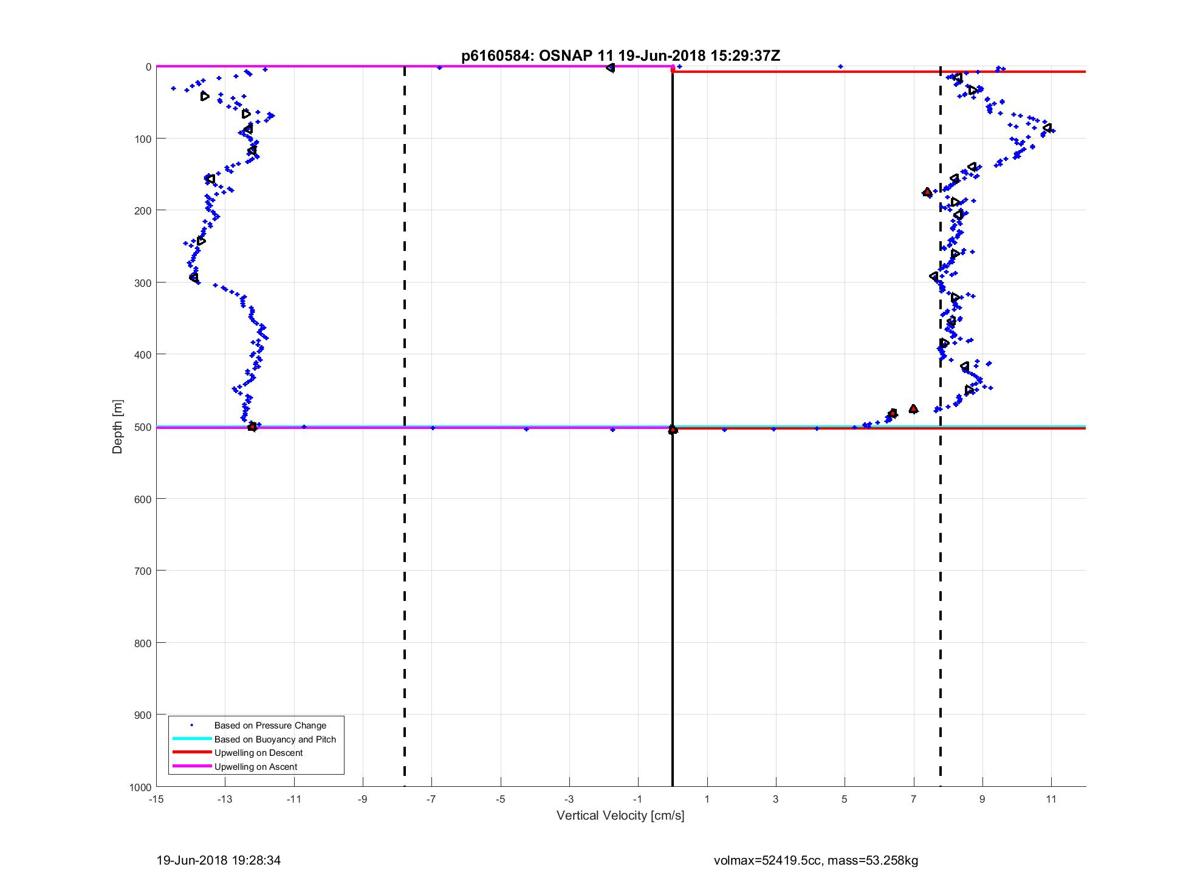Click depth tick label 800
Image resolution: width=1200 pixels, height=885 pixels.
(141, 643)
